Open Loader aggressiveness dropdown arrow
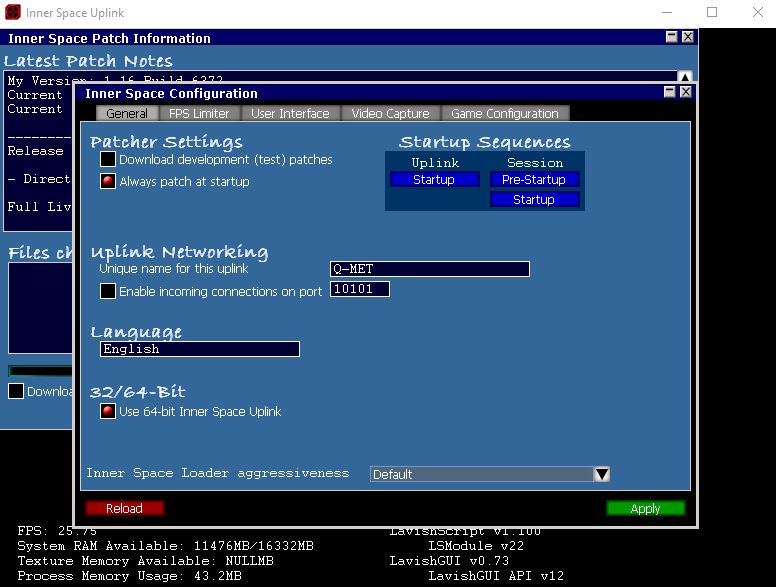Viewport: 776px width, 587px height. pyautogui.click(x=602, y=474)
